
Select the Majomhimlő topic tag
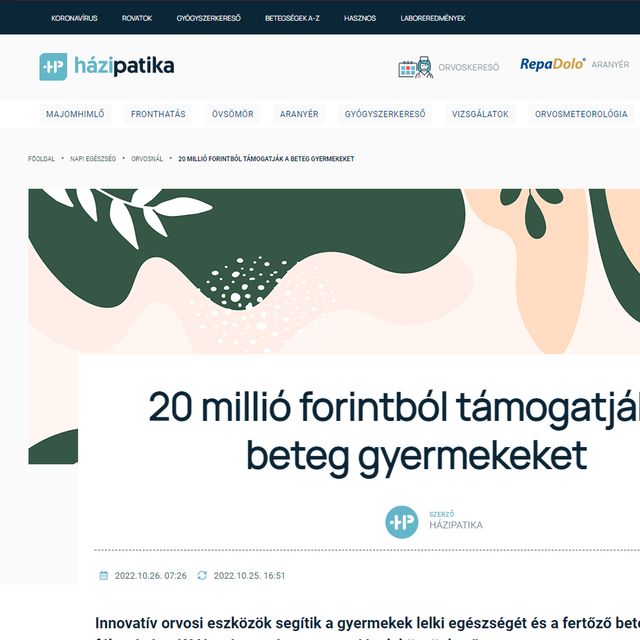(75, 114)
